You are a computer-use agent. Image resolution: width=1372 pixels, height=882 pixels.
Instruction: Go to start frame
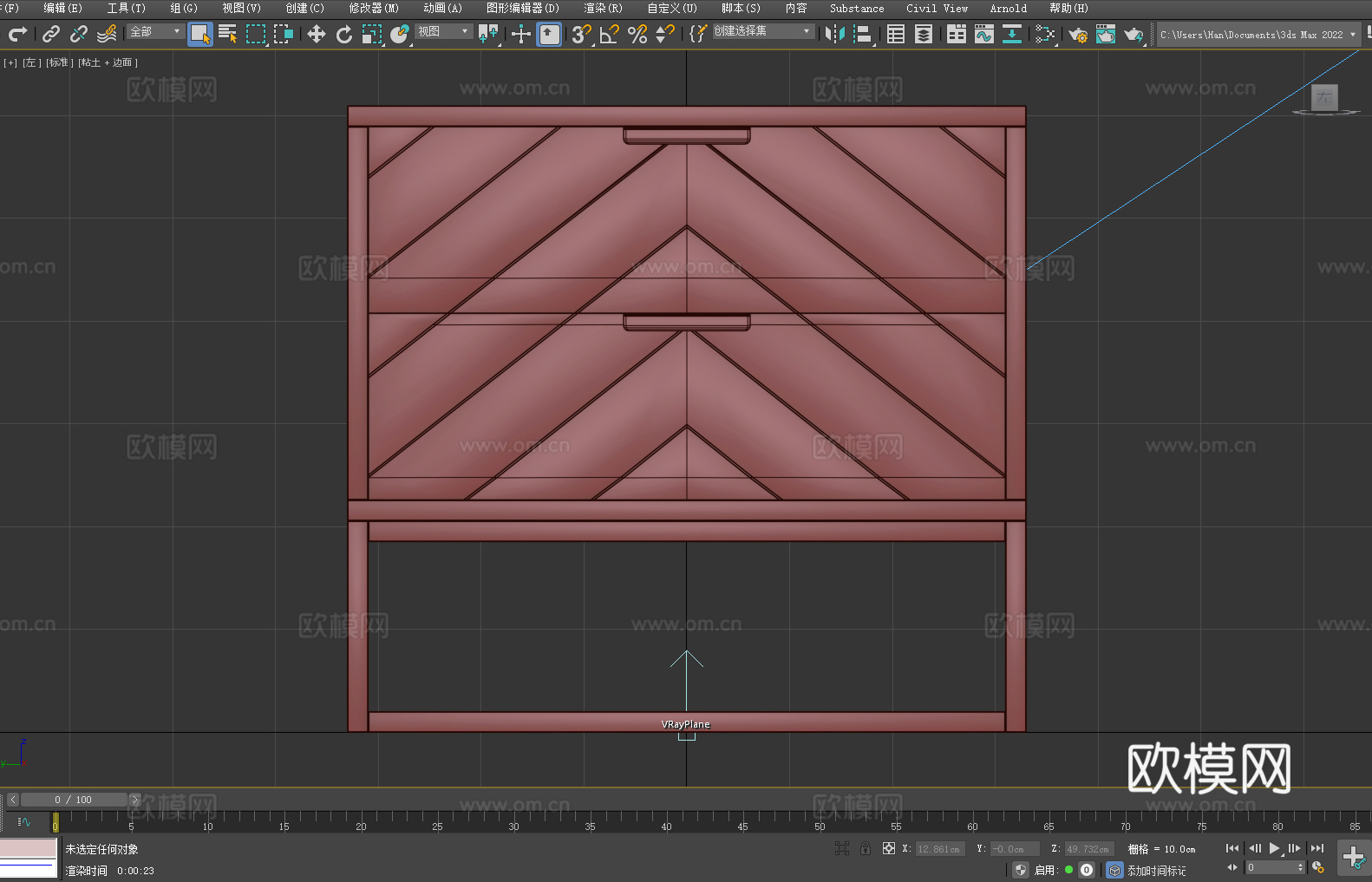1232,848
